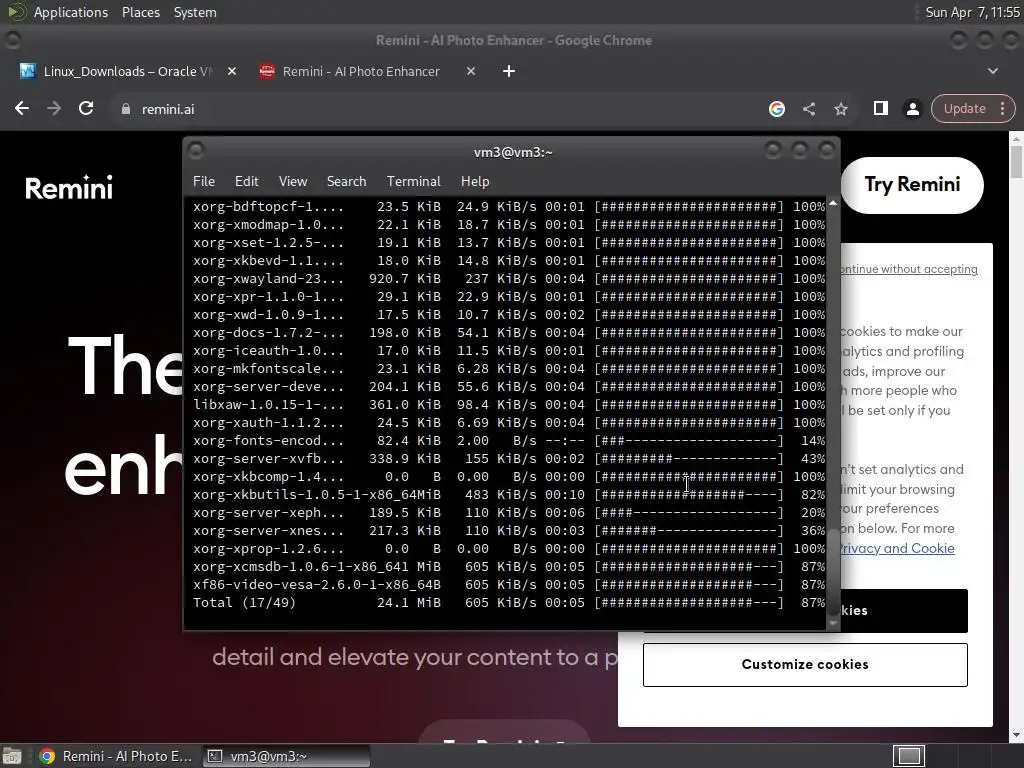Image resolution: width=1024 pixels, height=768 pixels.
Task: Click the date and time clock
Action: point(972,12)
